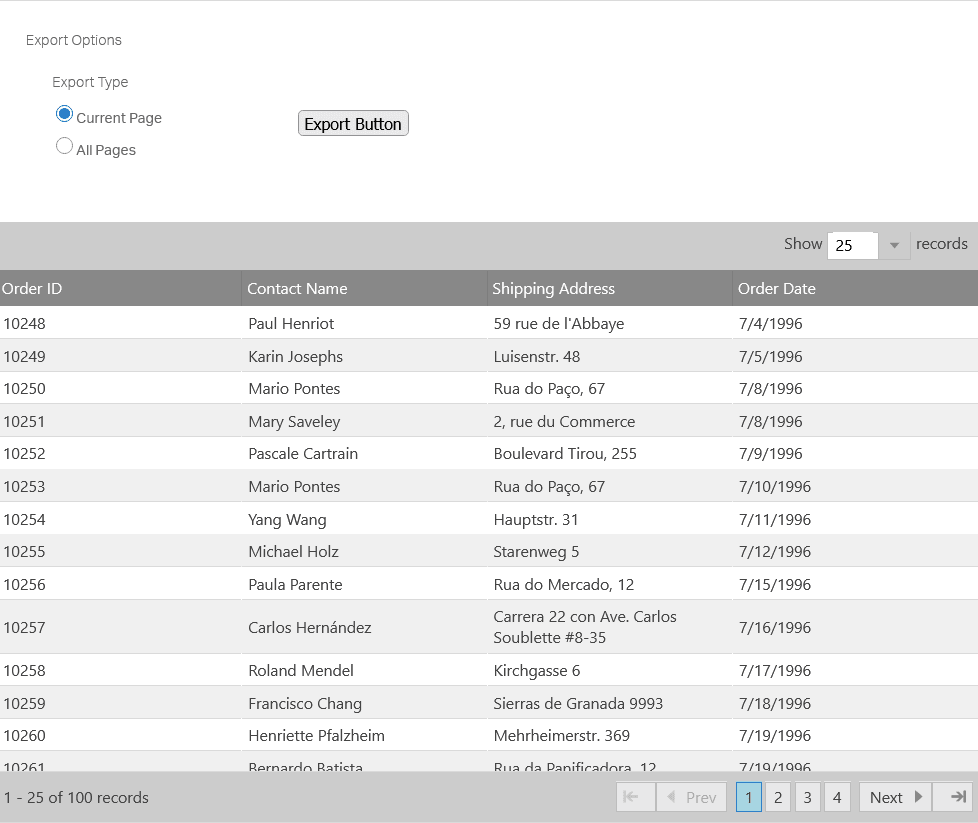Image resolution: width=978 pixels, height=823 pixels.
Task: Sort by the Contact Name column header
Action: [364, 288]
